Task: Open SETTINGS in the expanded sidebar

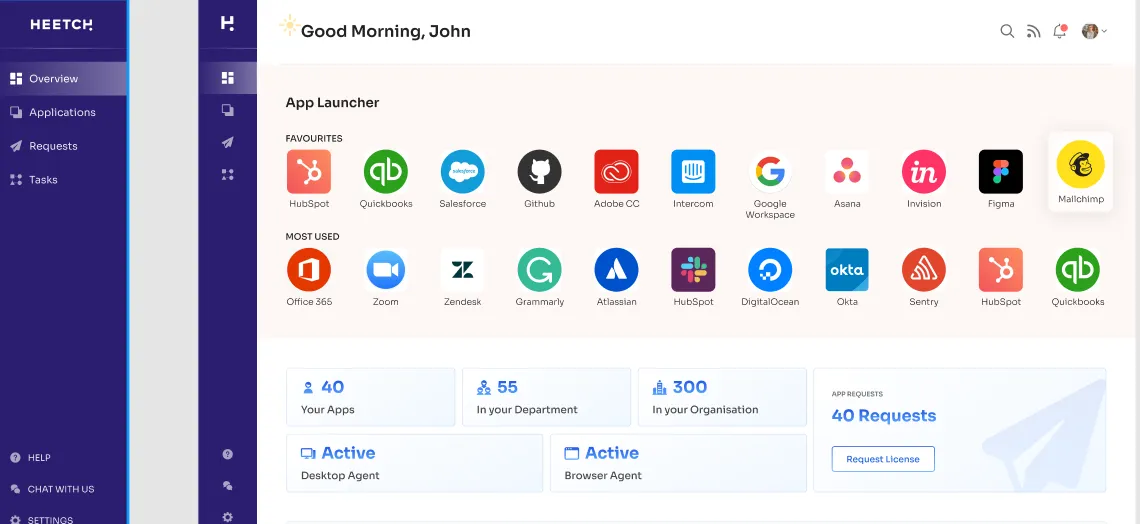Action: [x=41, y=520]
